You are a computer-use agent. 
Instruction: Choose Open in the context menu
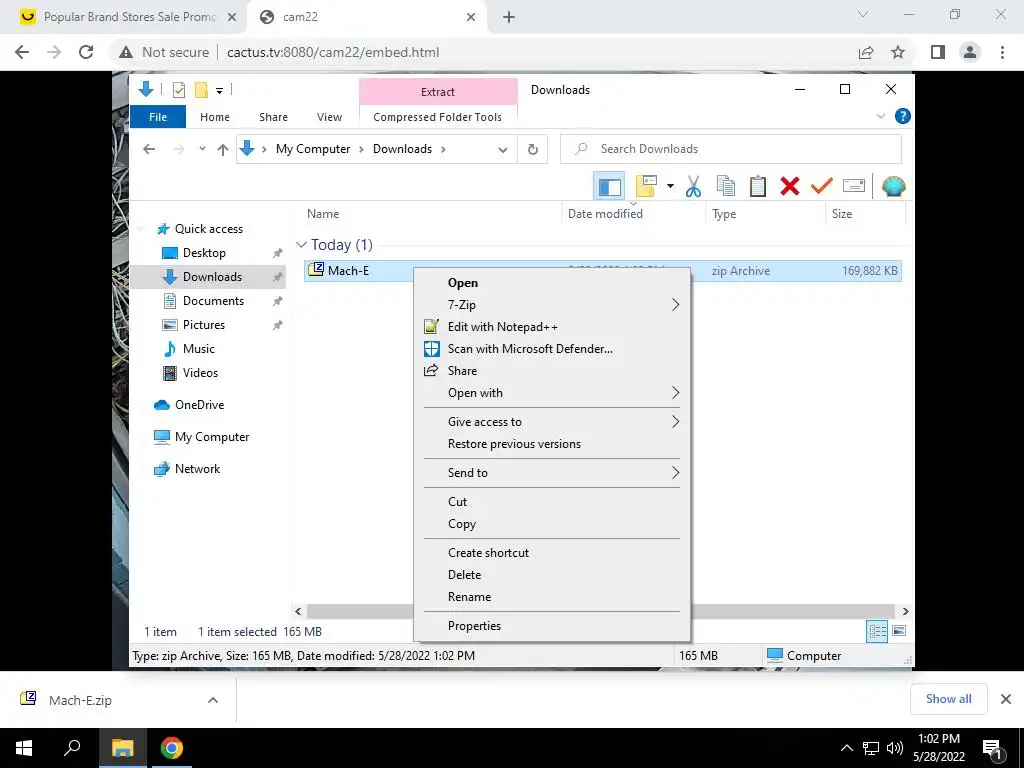click(552, 283)
